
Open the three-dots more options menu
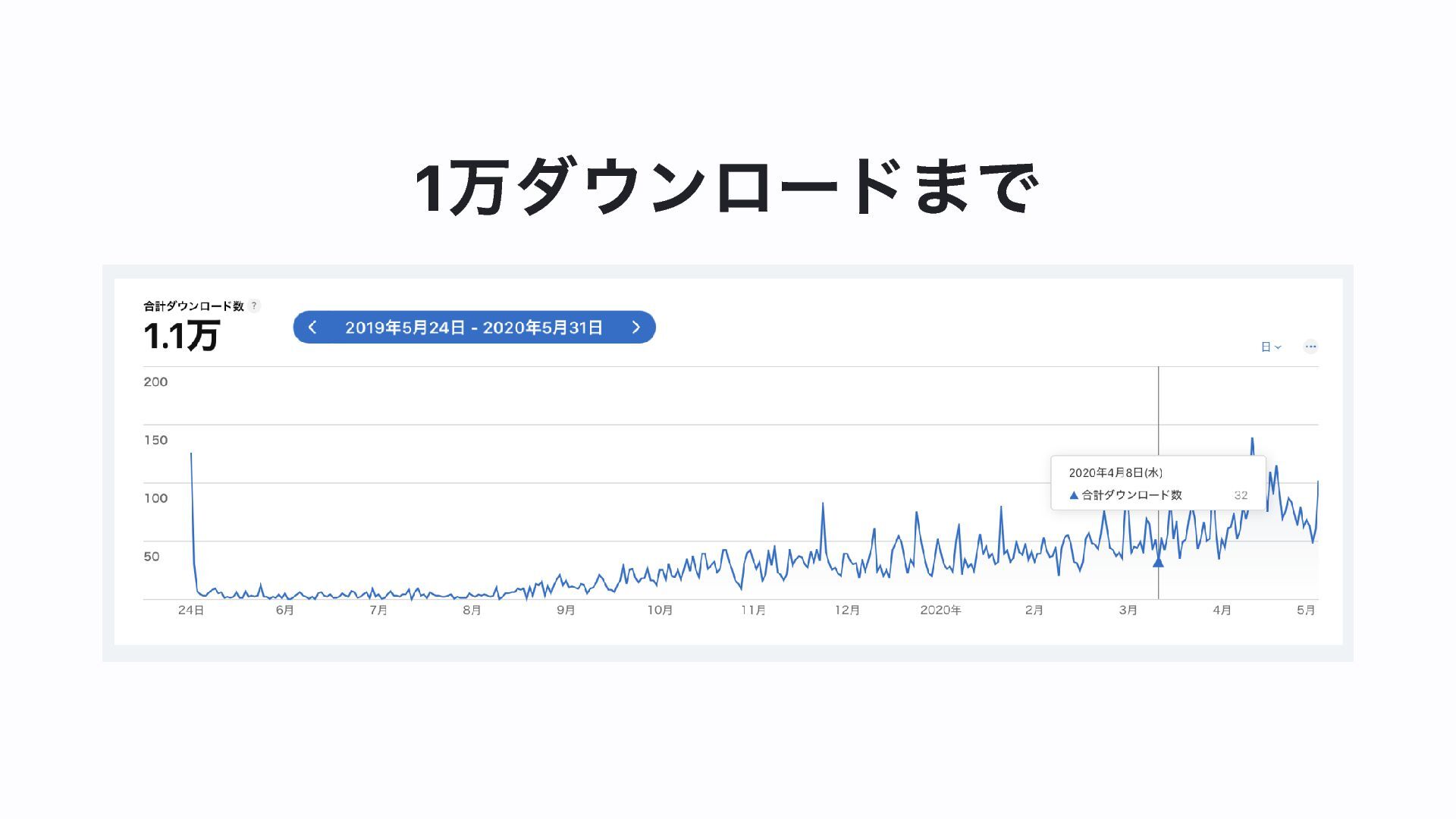(1310, 347)
